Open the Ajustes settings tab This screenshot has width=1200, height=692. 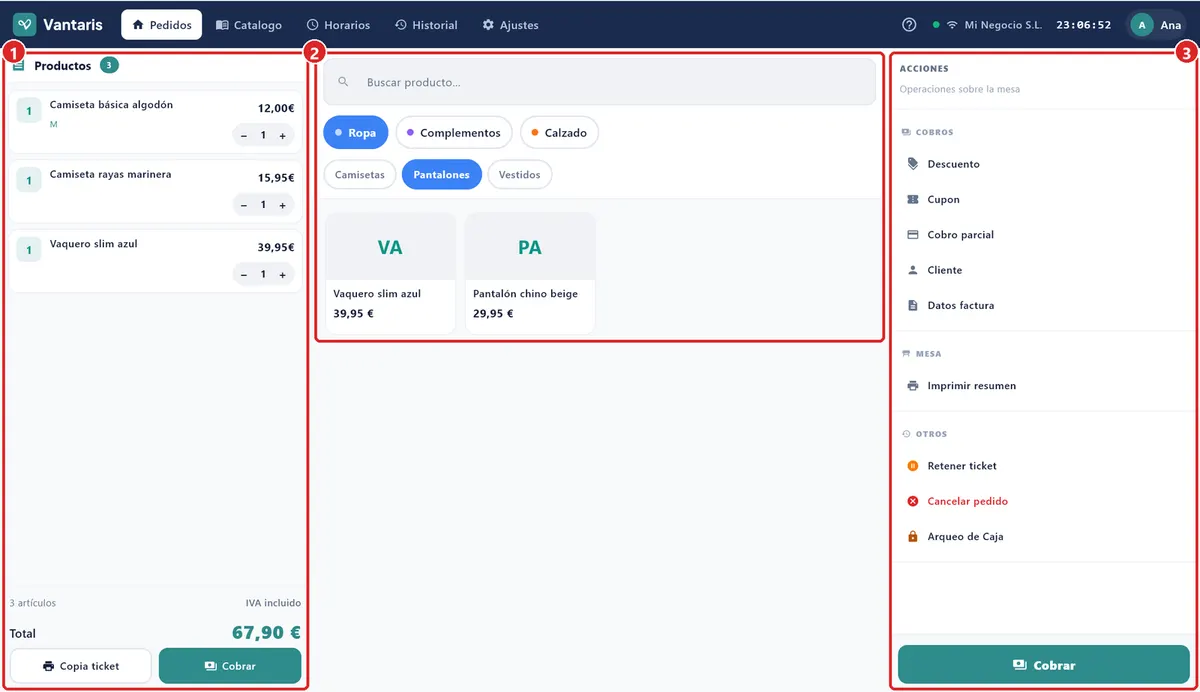510,25
